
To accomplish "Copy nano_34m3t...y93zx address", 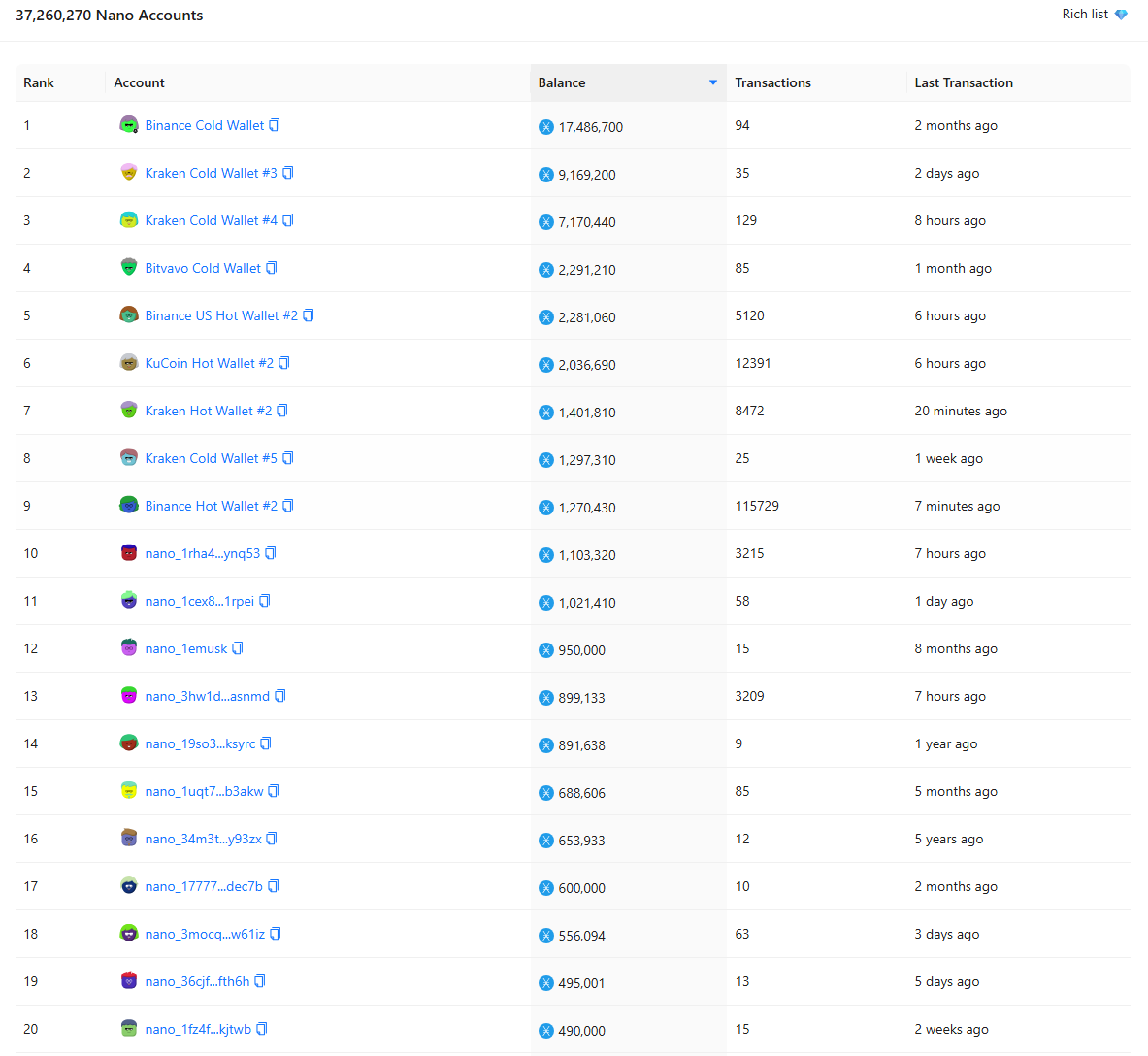I will (272, 840).
